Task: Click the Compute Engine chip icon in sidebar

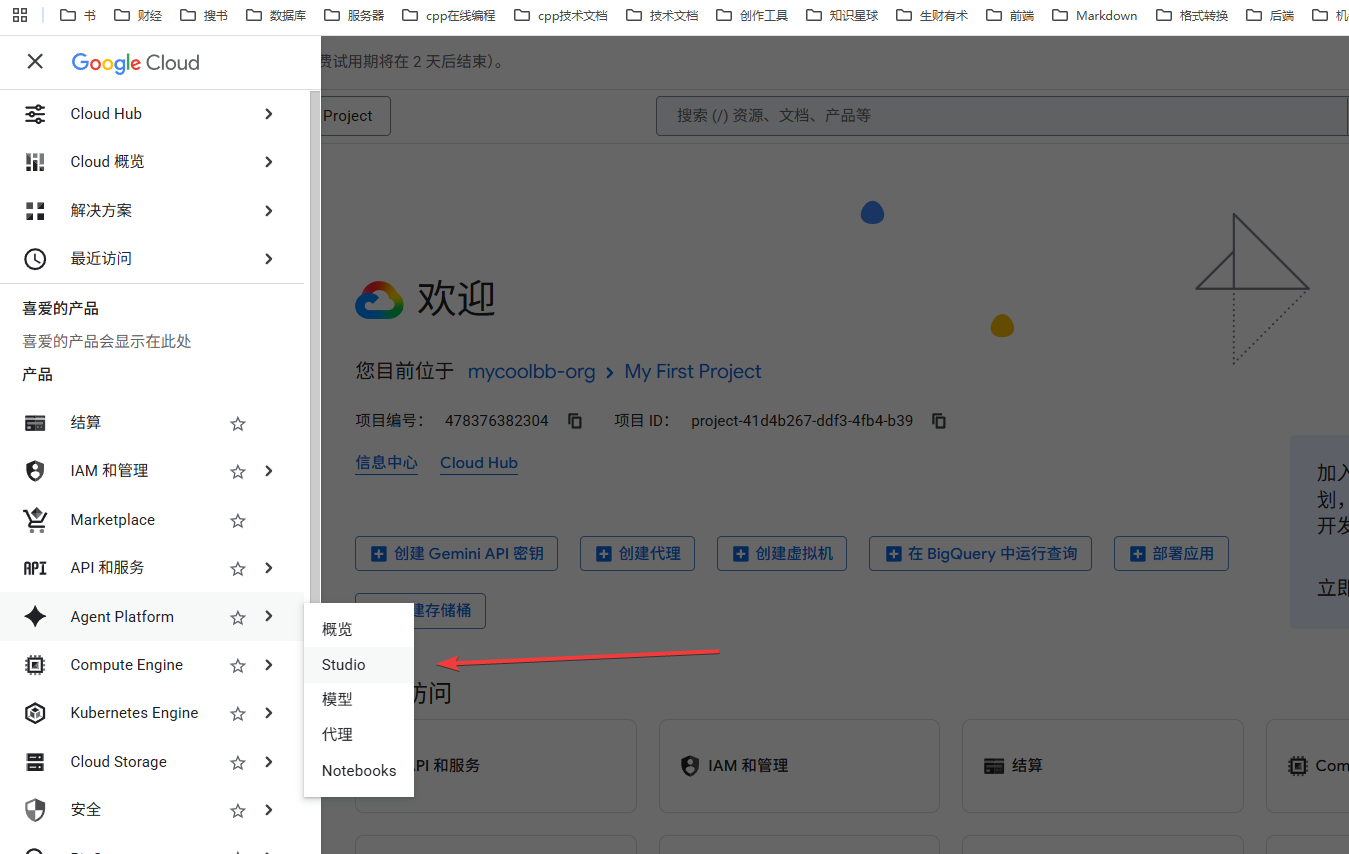Action: click(x=35, y=665)
